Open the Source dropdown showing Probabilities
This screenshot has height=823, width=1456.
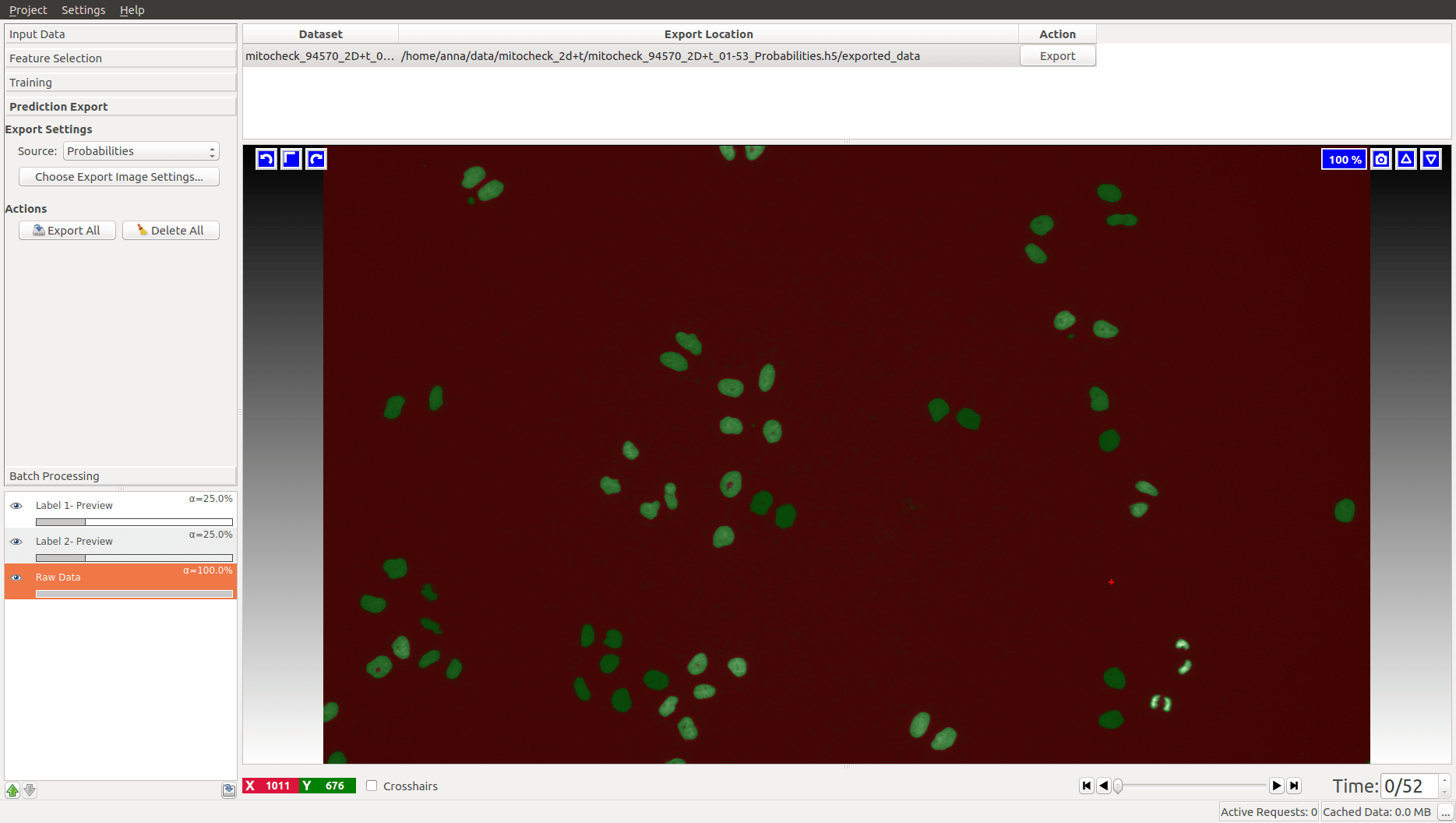(140, 150)
